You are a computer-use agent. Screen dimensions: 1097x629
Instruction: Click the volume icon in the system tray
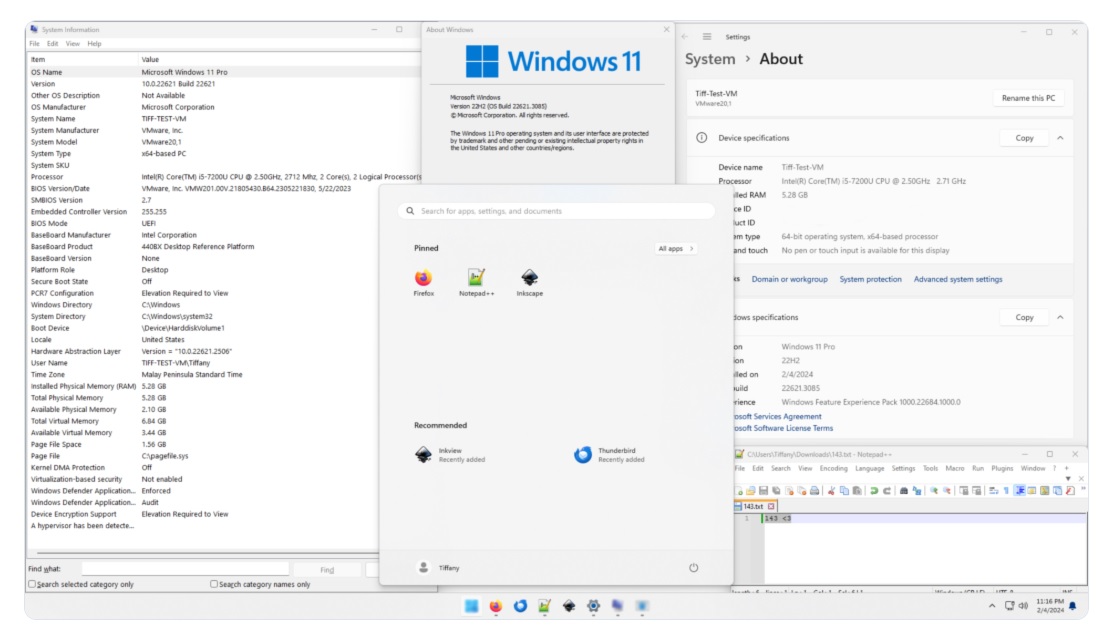pyautogui.click(x=1023, y=606)
